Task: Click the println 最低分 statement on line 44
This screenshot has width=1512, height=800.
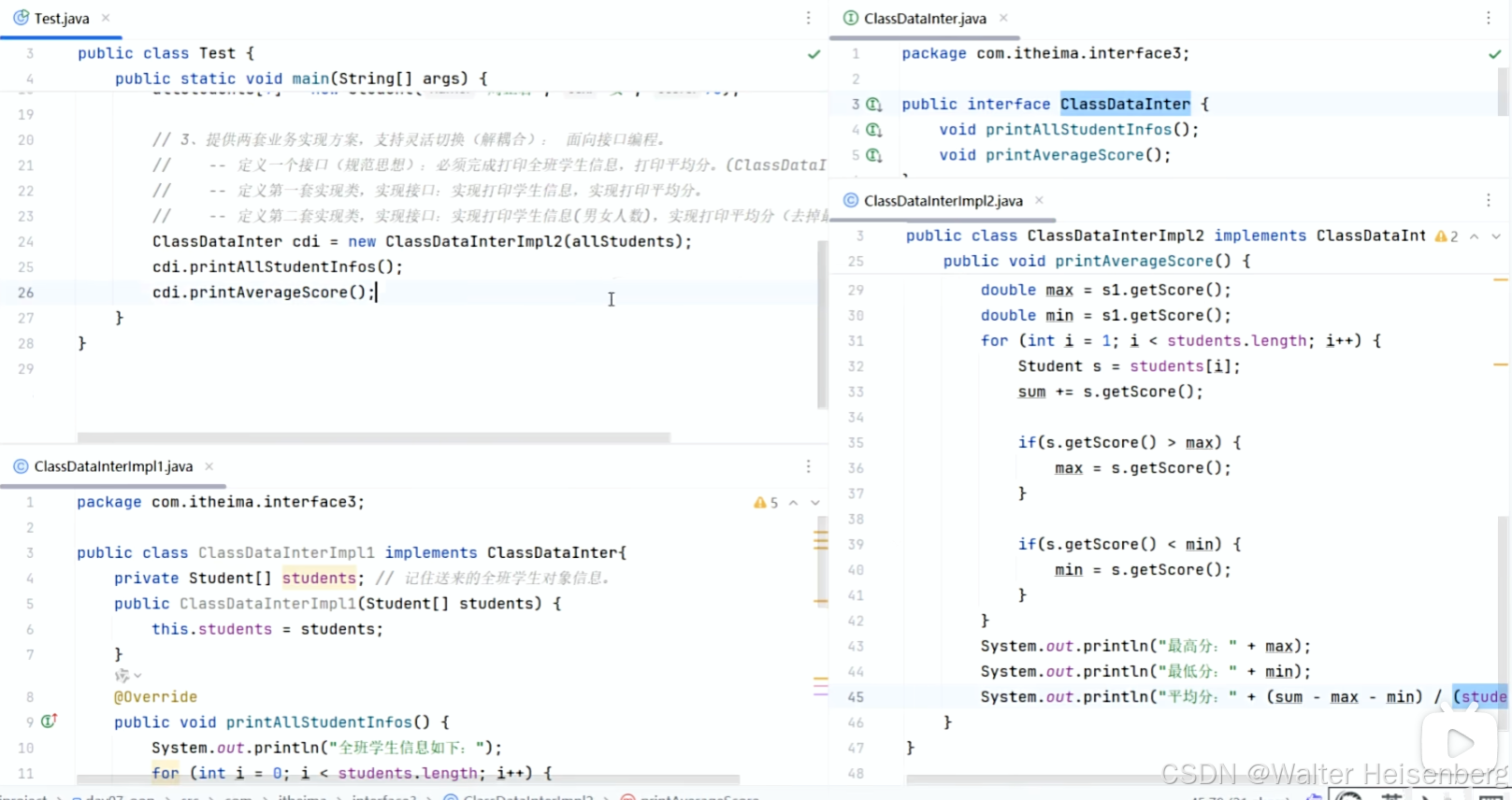Action: pos(1145,671)
